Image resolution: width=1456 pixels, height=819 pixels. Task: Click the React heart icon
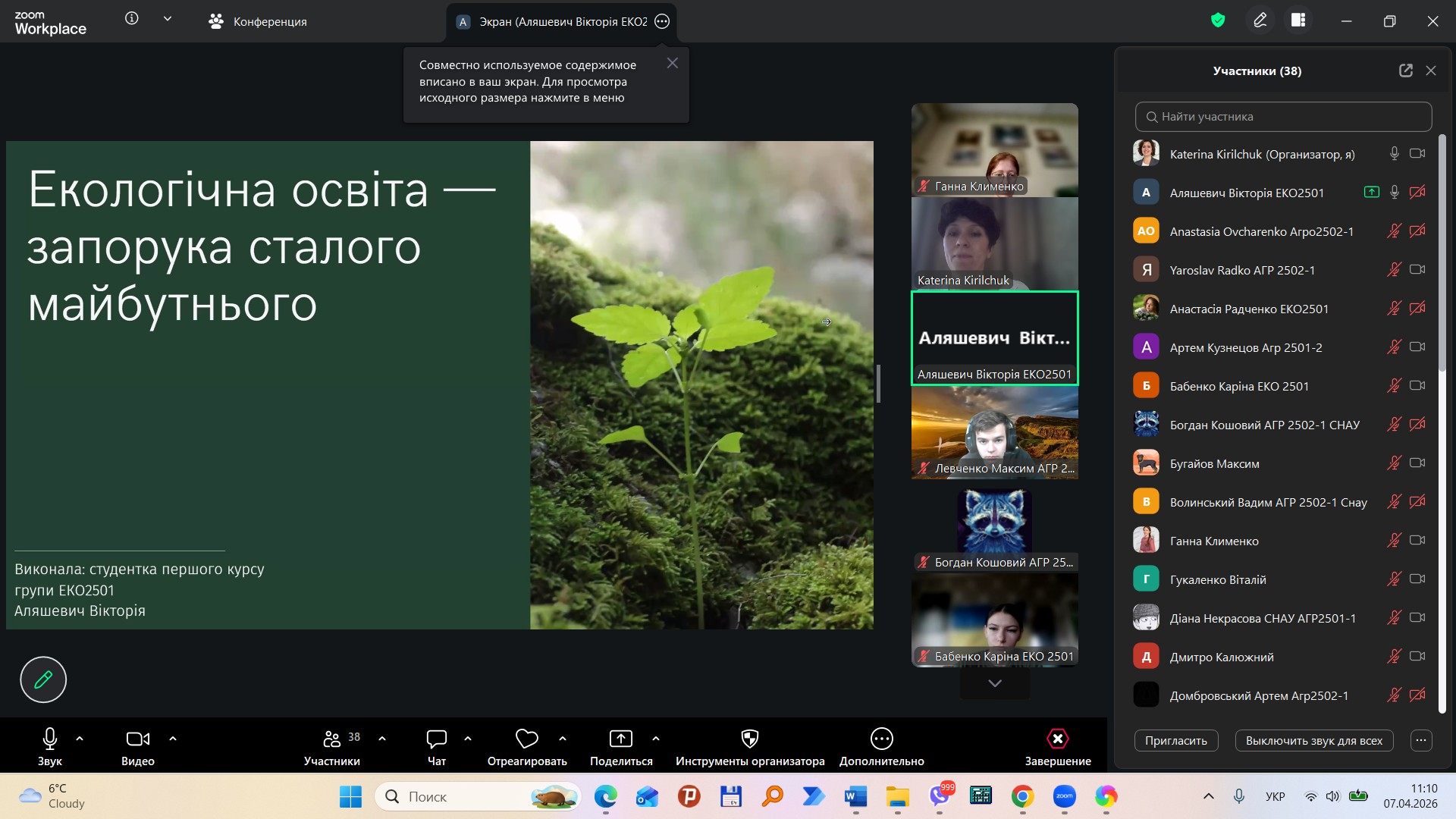point(526,739)
